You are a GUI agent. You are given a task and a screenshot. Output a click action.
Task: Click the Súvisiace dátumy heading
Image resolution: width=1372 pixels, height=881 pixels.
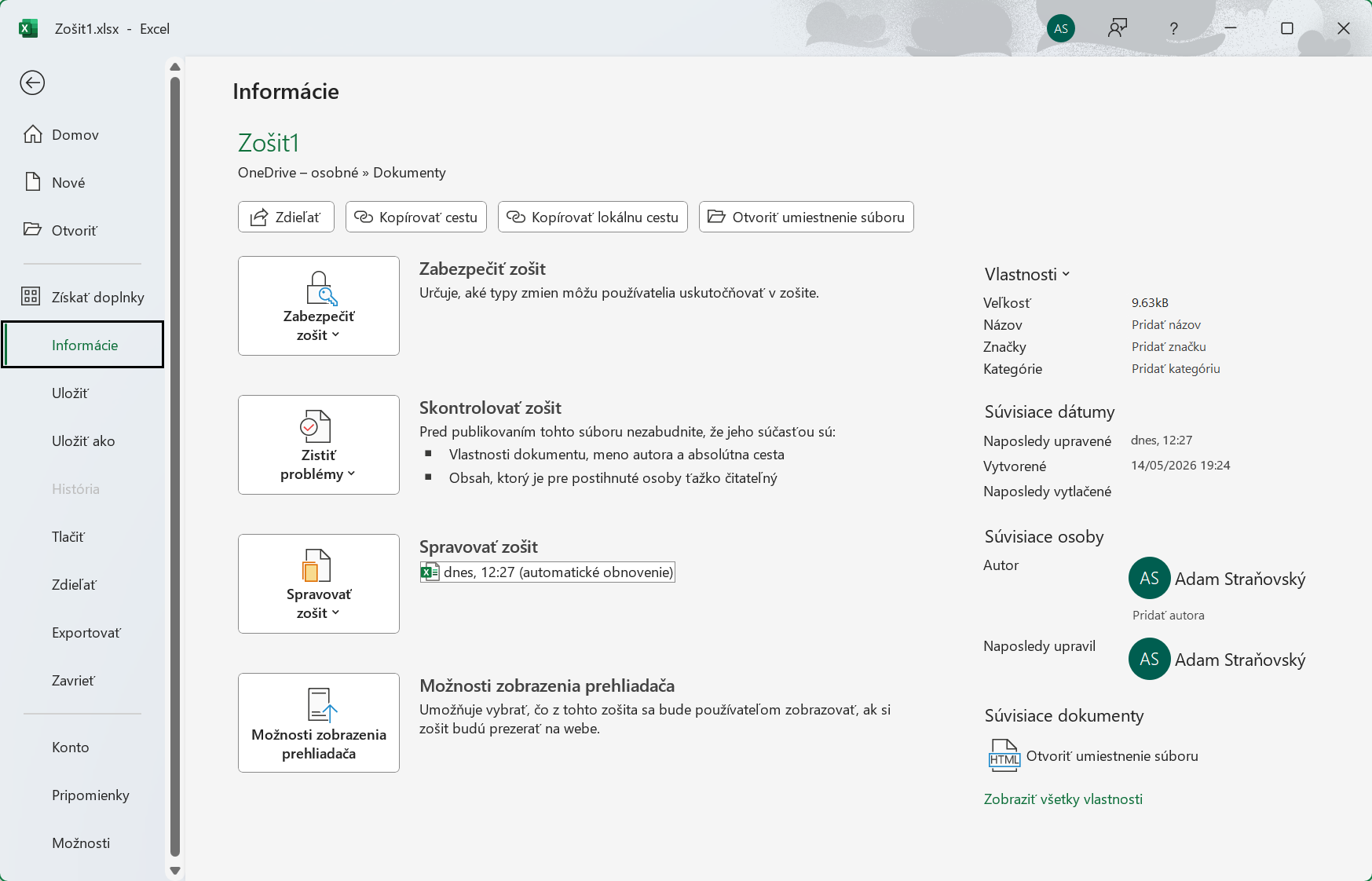pos(1049,411)
